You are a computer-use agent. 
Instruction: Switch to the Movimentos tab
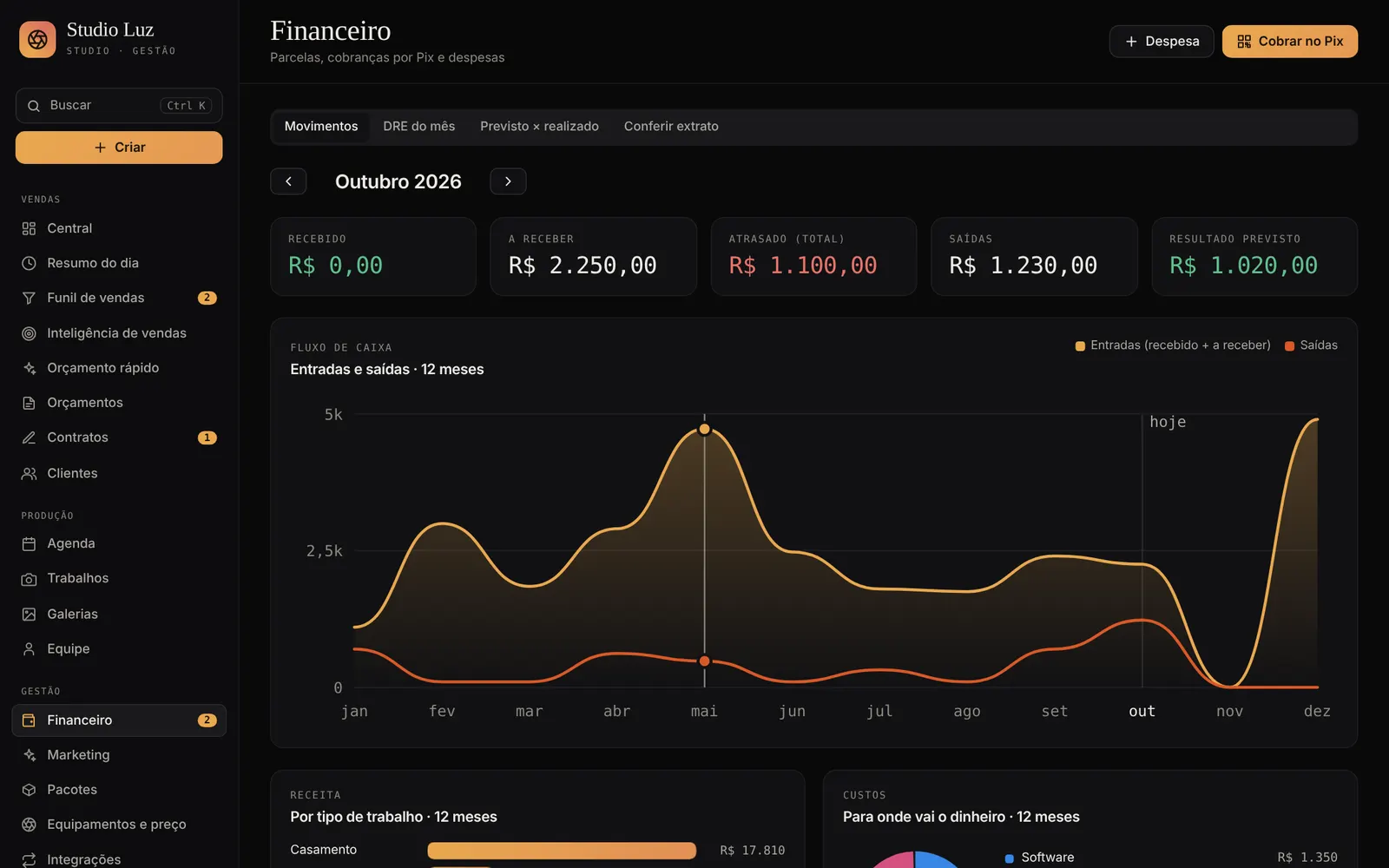tap(321, 127)
